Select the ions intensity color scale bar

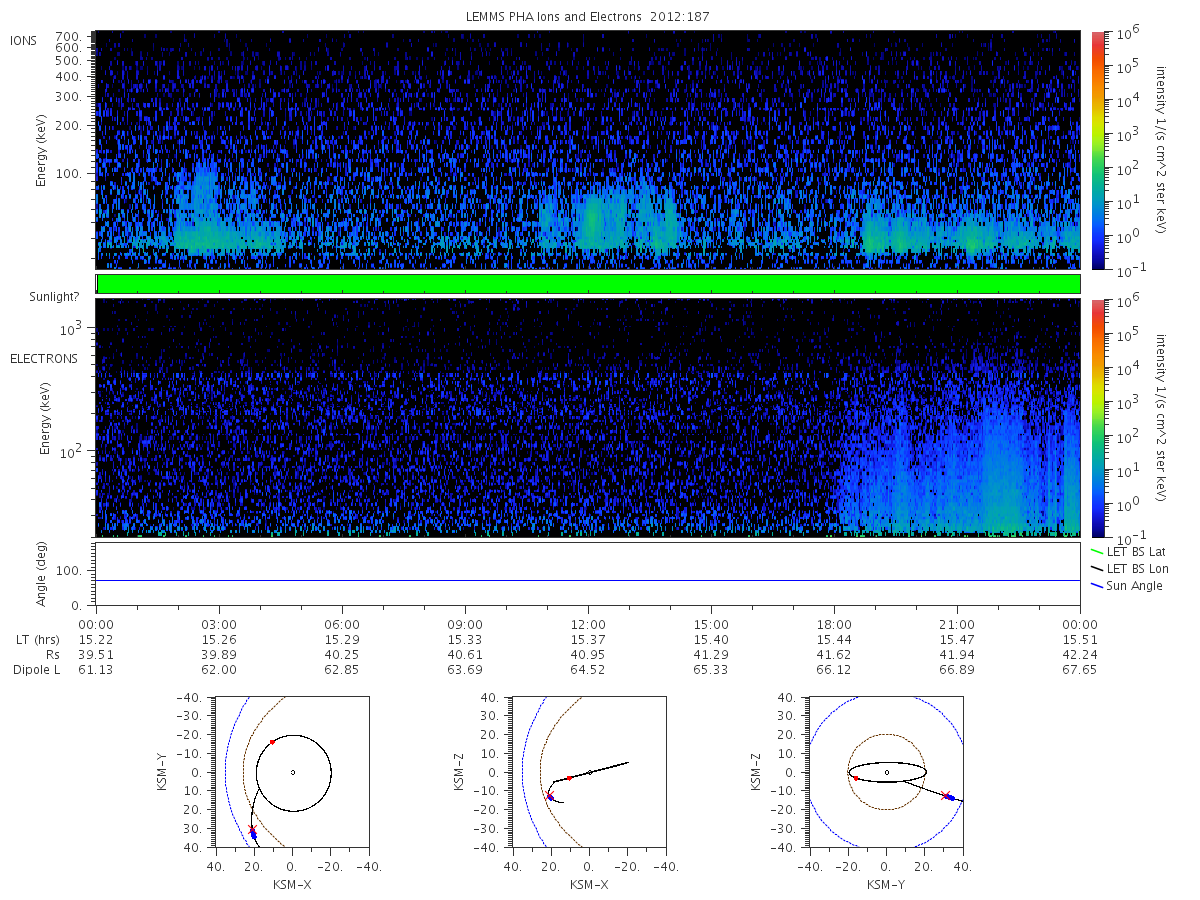1097,149
